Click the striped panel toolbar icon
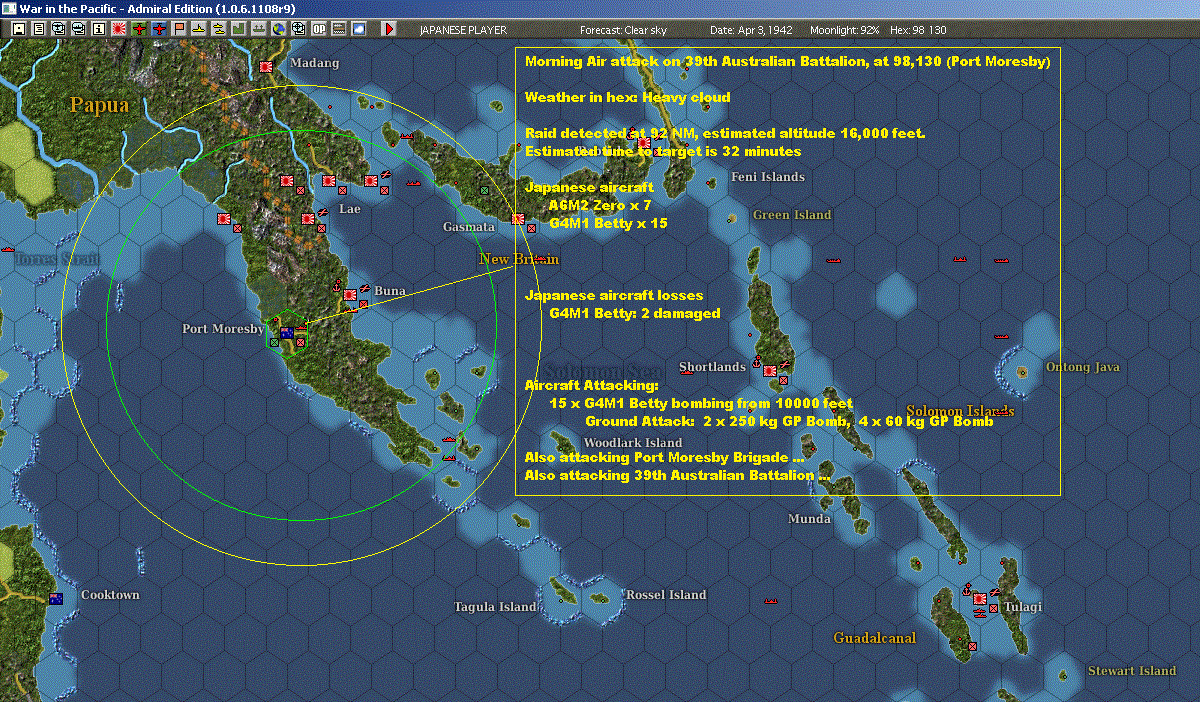Image resolution: width=1200 pixels, height=702 pixels. click(x=338, y=30)
